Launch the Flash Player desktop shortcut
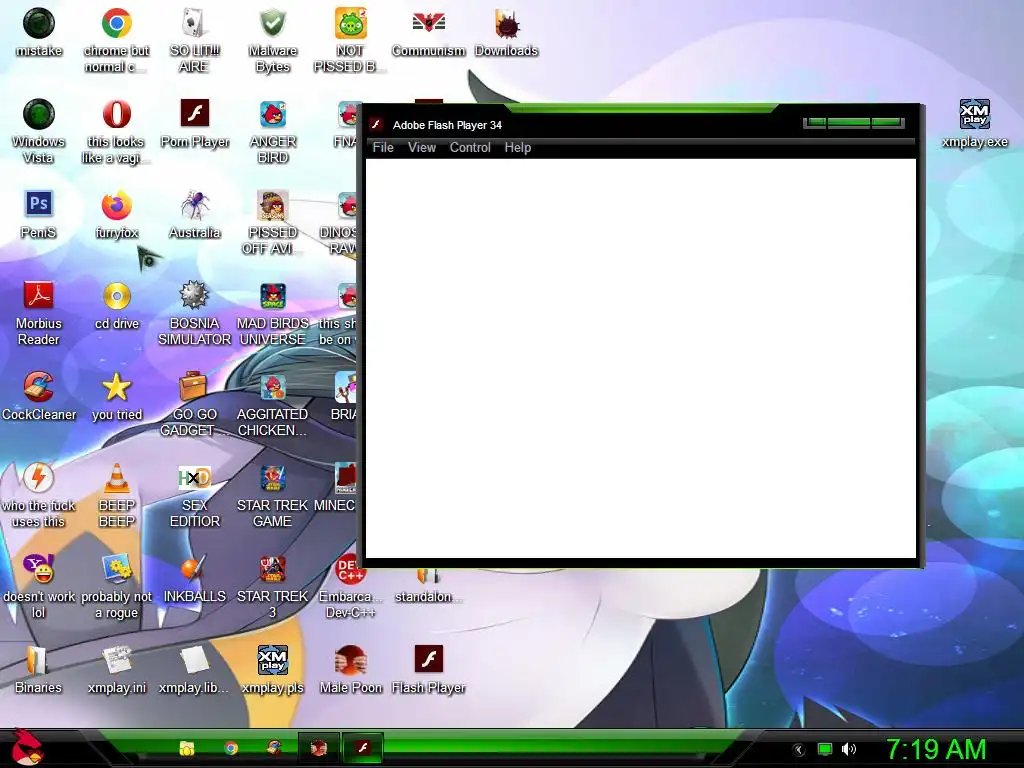This screenshot has height=768, width=1024. [428, 669]
